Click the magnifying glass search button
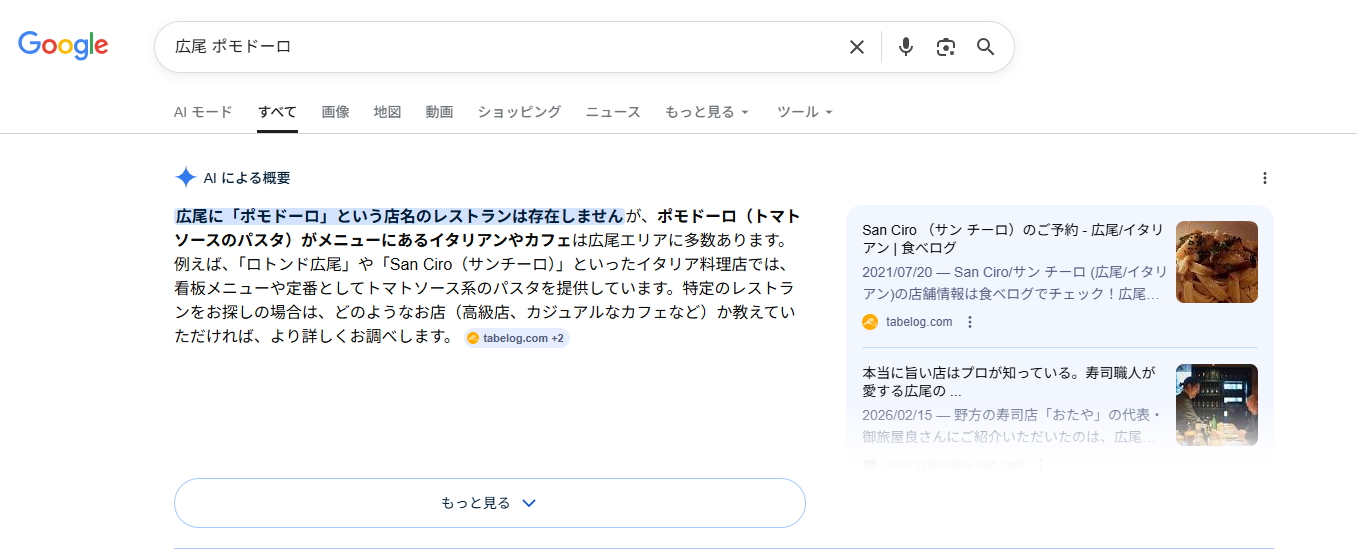1357x556 pixels. 986,47
